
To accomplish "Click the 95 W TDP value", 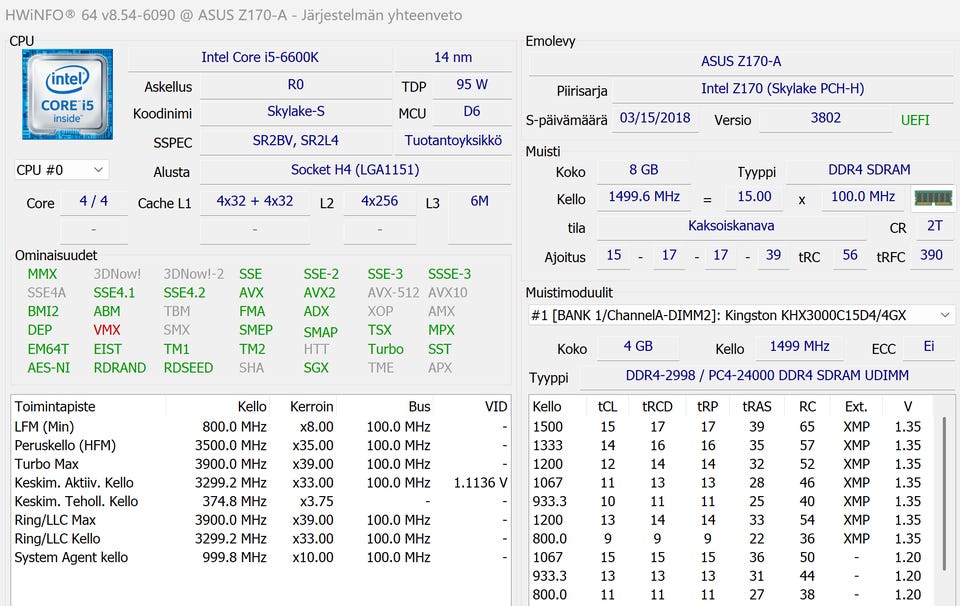I will point(472,84).
